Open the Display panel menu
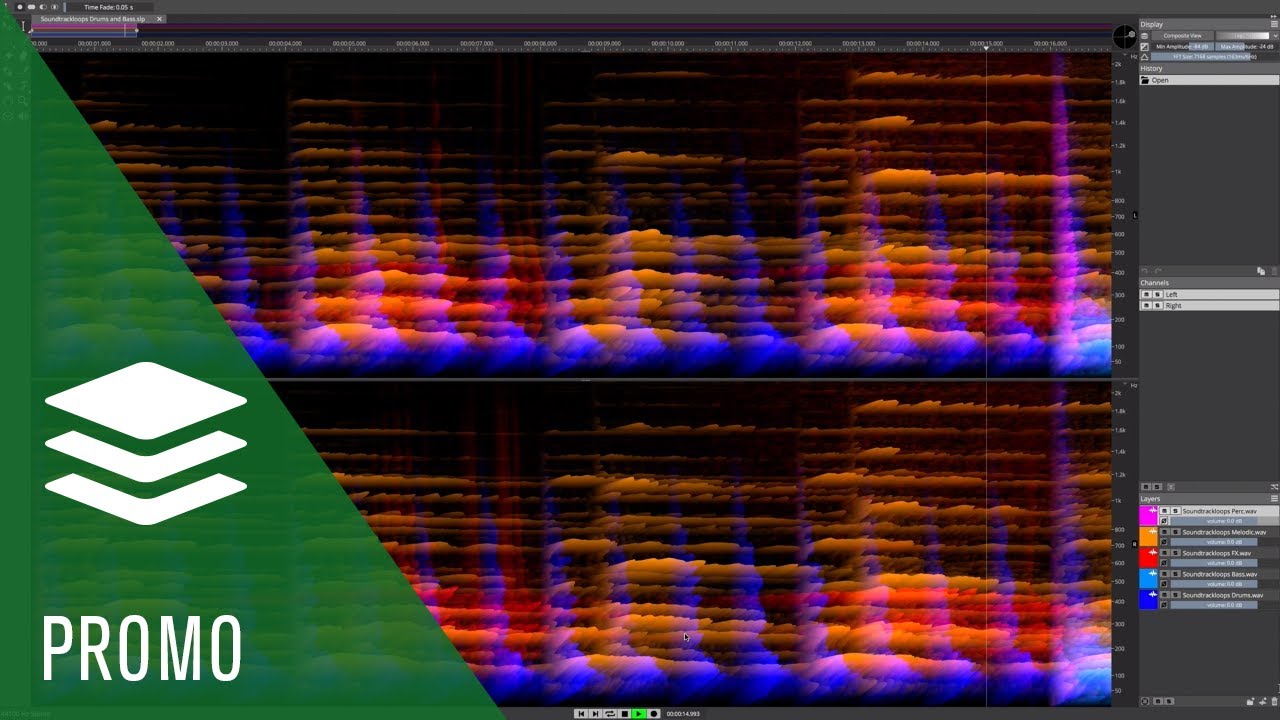The height and width of the screenshot is (720, 1280). pos(1274,24)
